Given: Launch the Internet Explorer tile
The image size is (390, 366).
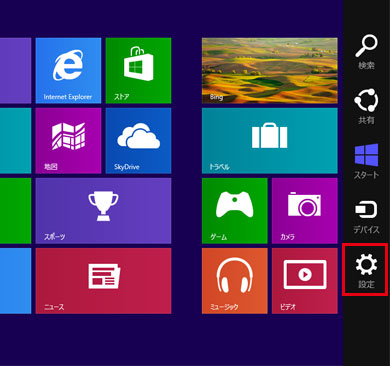Looking at the screenshot, I should pos(68,71).
